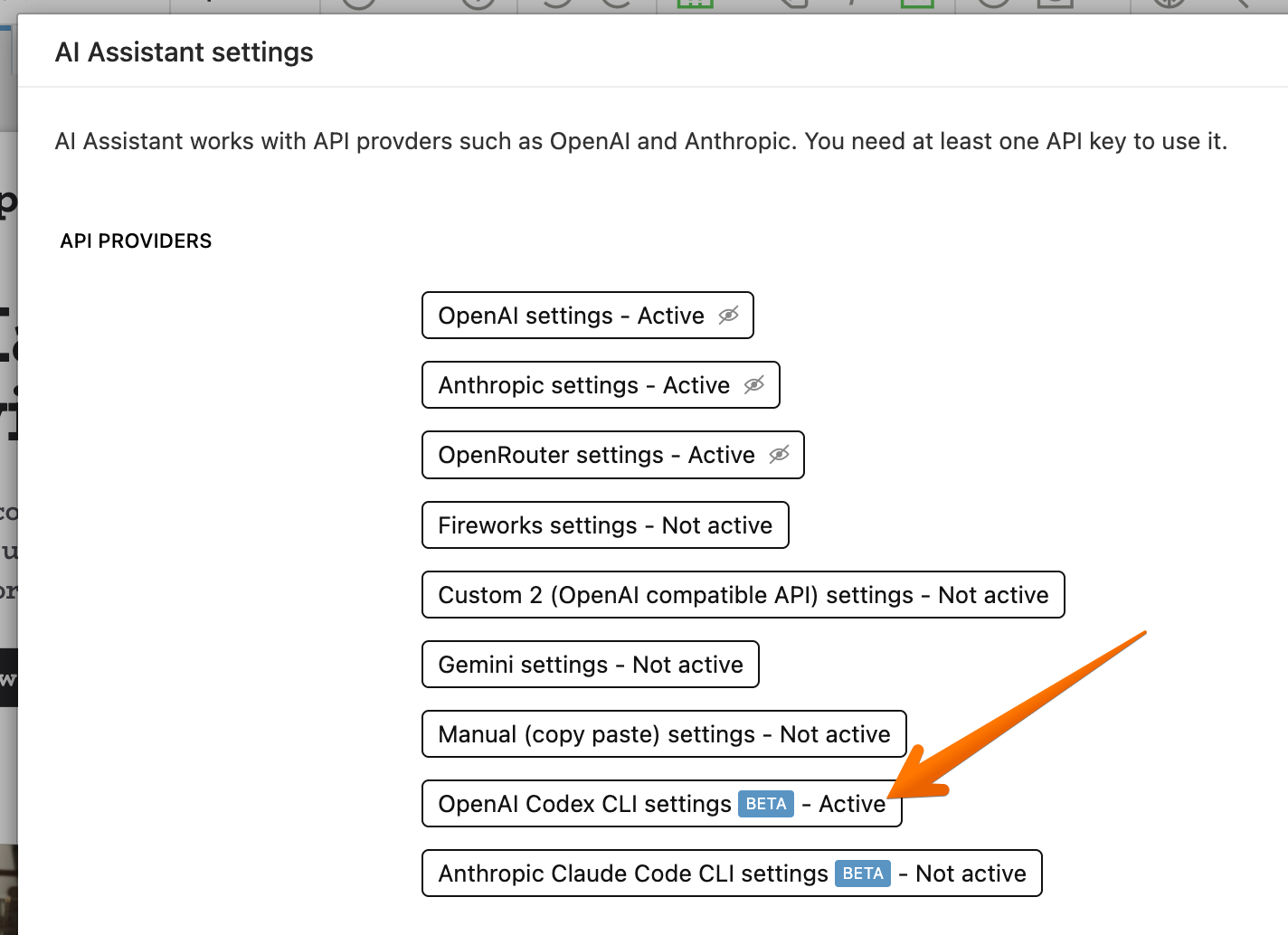Click the word Active on Codex CLI button
This screenshot has width=1288, height=935.
coord(851,804)
